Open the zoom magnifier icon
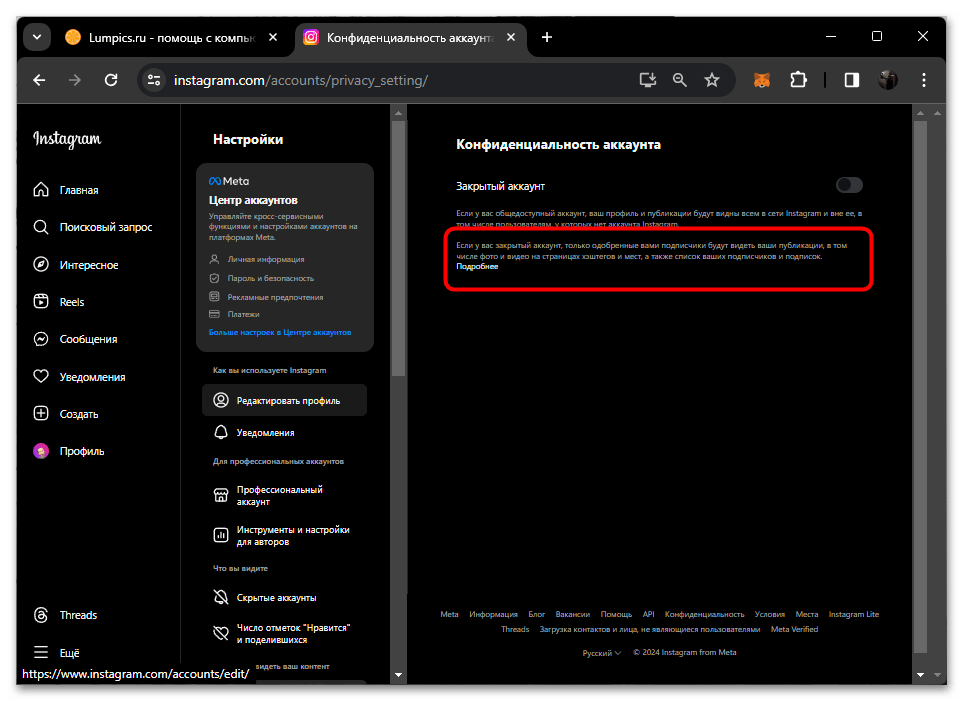This screenshot has height=701, width=963. [679, 80]
